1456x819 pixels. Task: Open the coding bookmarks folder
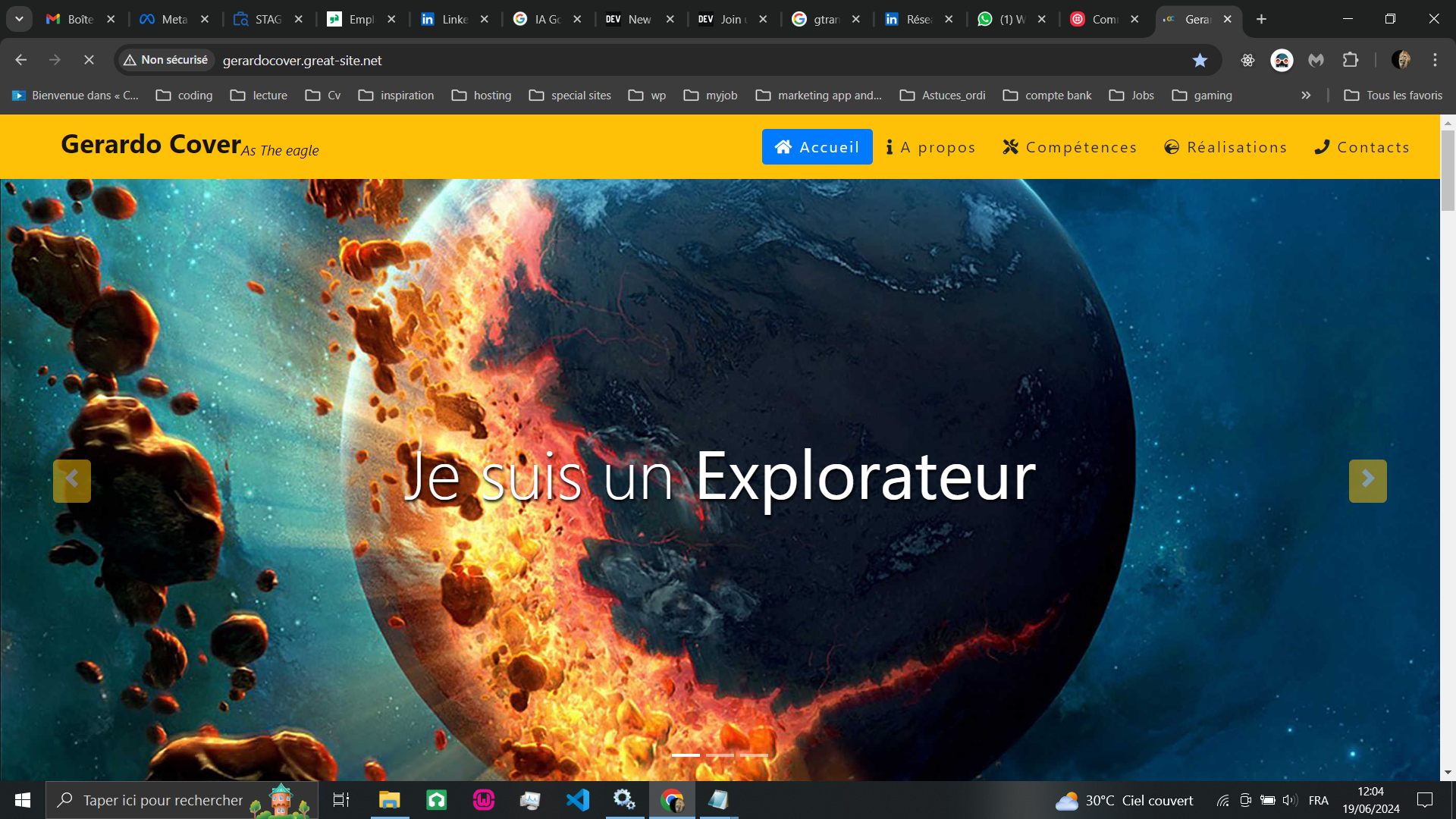[184, 96]
